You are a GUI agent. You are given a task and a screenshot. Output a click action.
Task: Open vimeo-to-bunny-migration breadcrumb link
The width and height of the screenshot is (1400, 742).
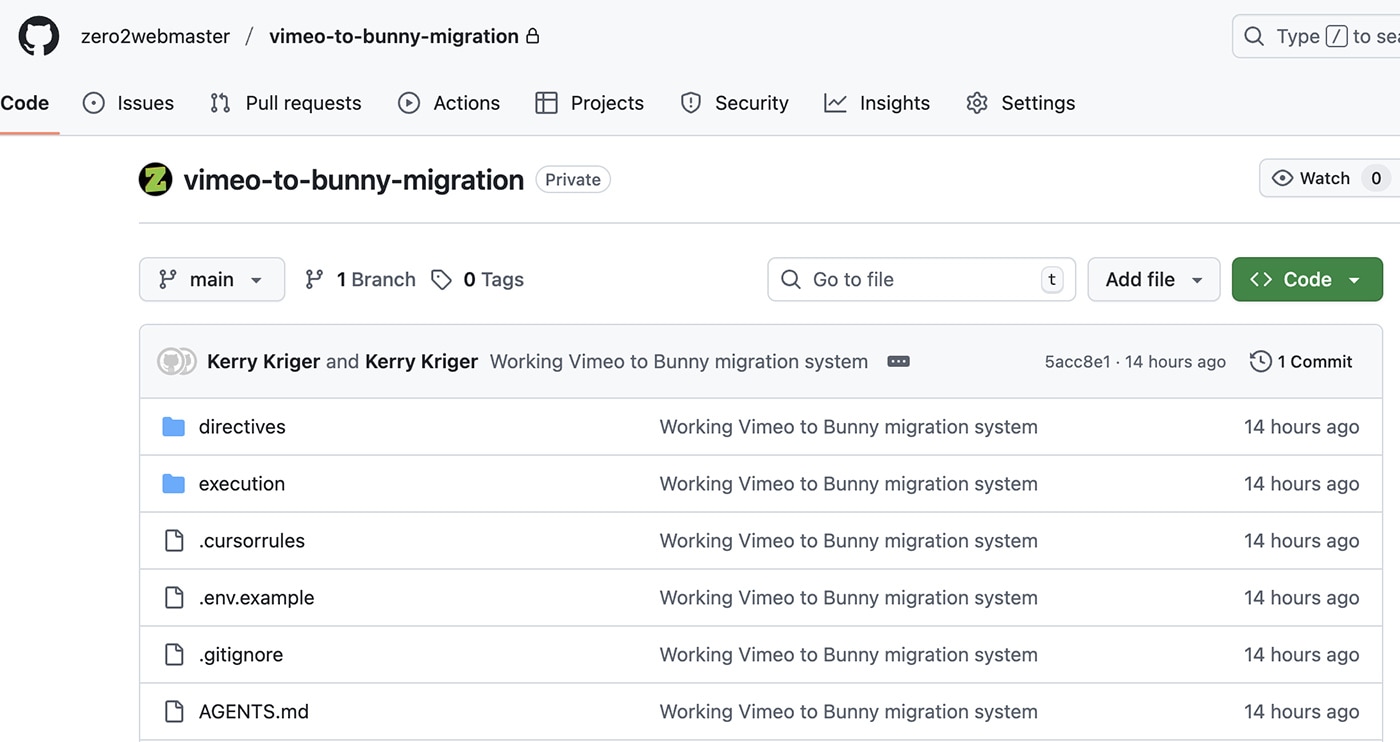click(394, 36)
